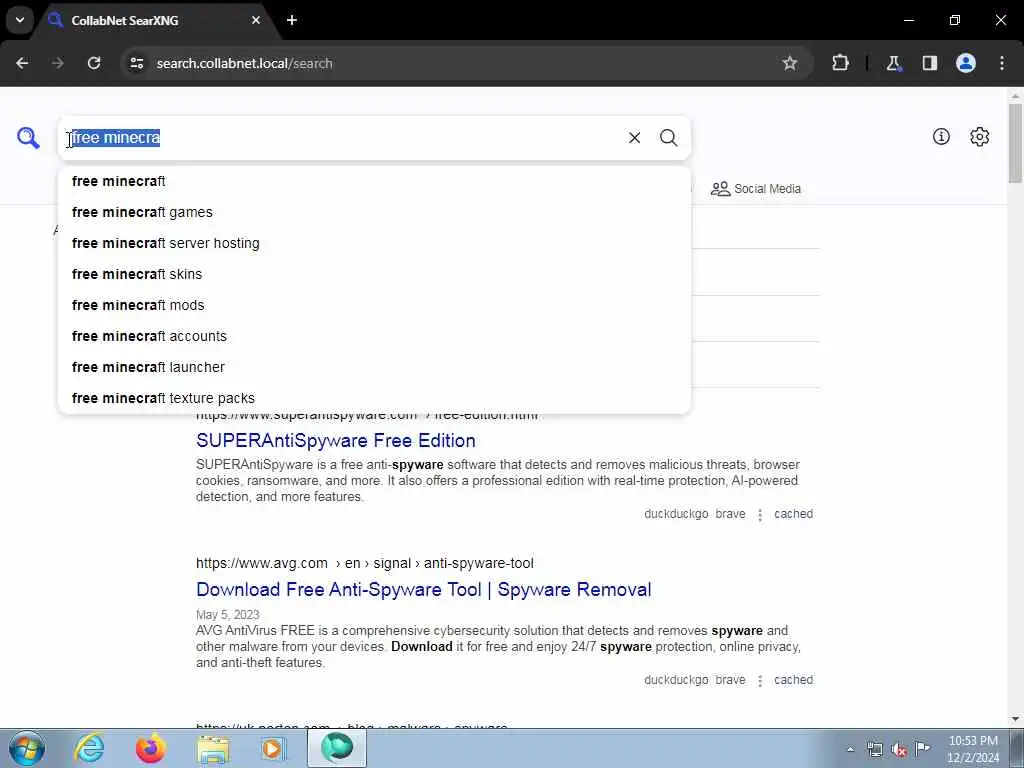Expand the tab search dropdown arrow

(x=20, y=20)
